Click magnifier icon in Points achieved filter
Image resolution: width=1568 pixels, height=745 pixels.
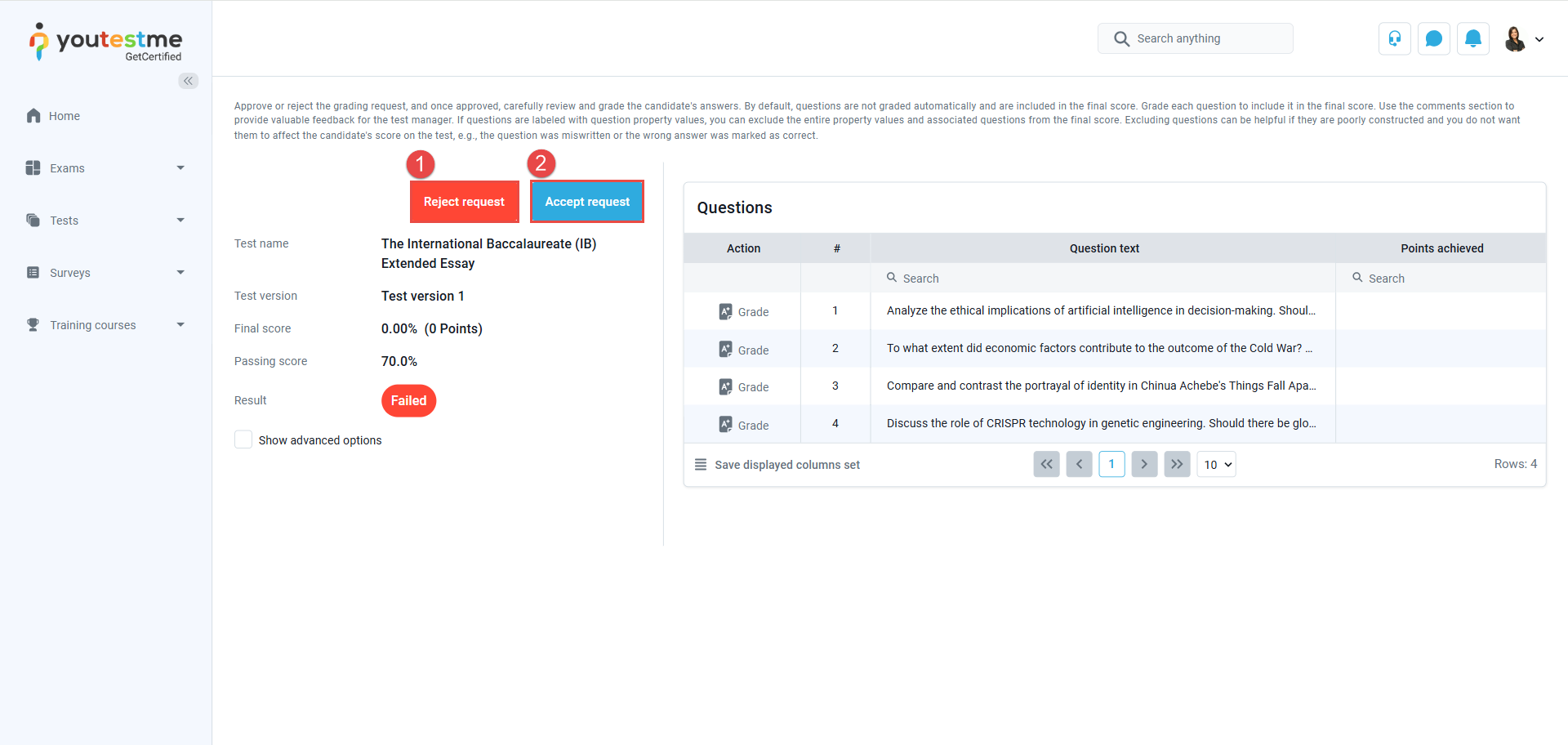pyautogui.click(x=1357, y=278)
